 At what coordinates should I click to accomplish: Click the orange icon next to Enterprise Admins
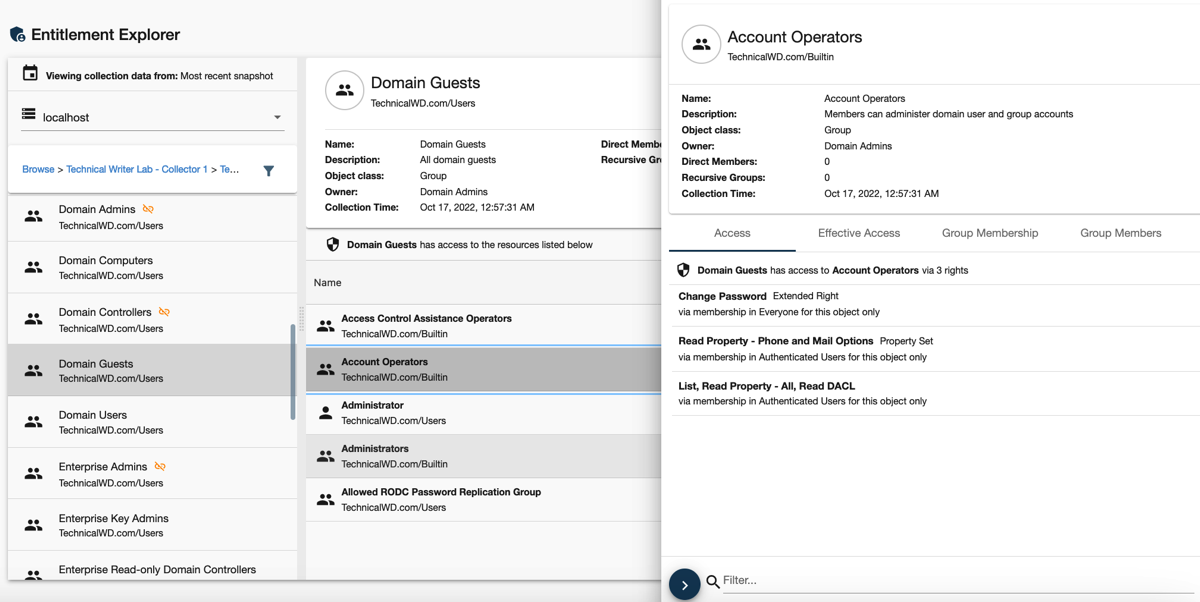(x=160, y=466)
